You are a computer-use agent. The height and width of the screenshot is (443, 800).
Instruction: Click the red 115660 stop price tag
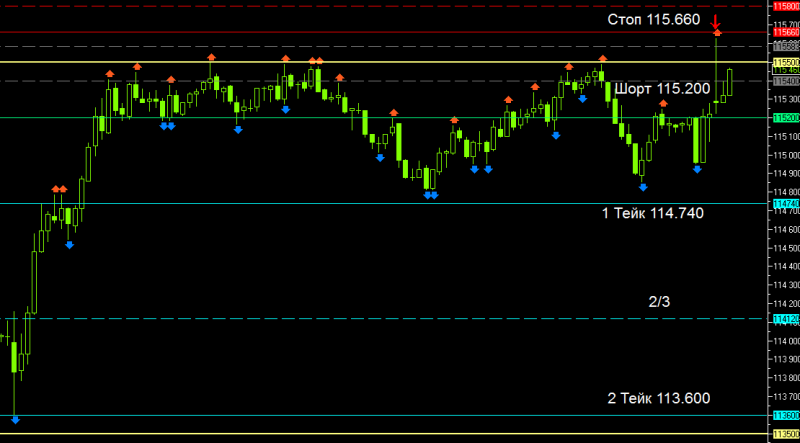tap(786, 32)
